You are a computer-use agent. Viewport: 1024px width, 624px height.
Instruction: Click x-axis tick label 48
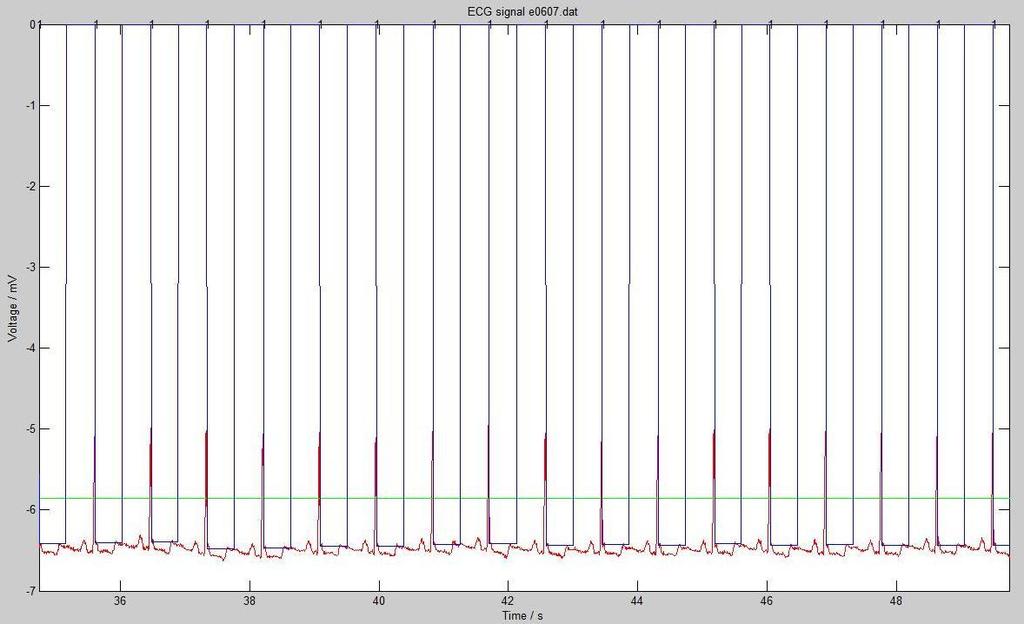pos(896,602)
